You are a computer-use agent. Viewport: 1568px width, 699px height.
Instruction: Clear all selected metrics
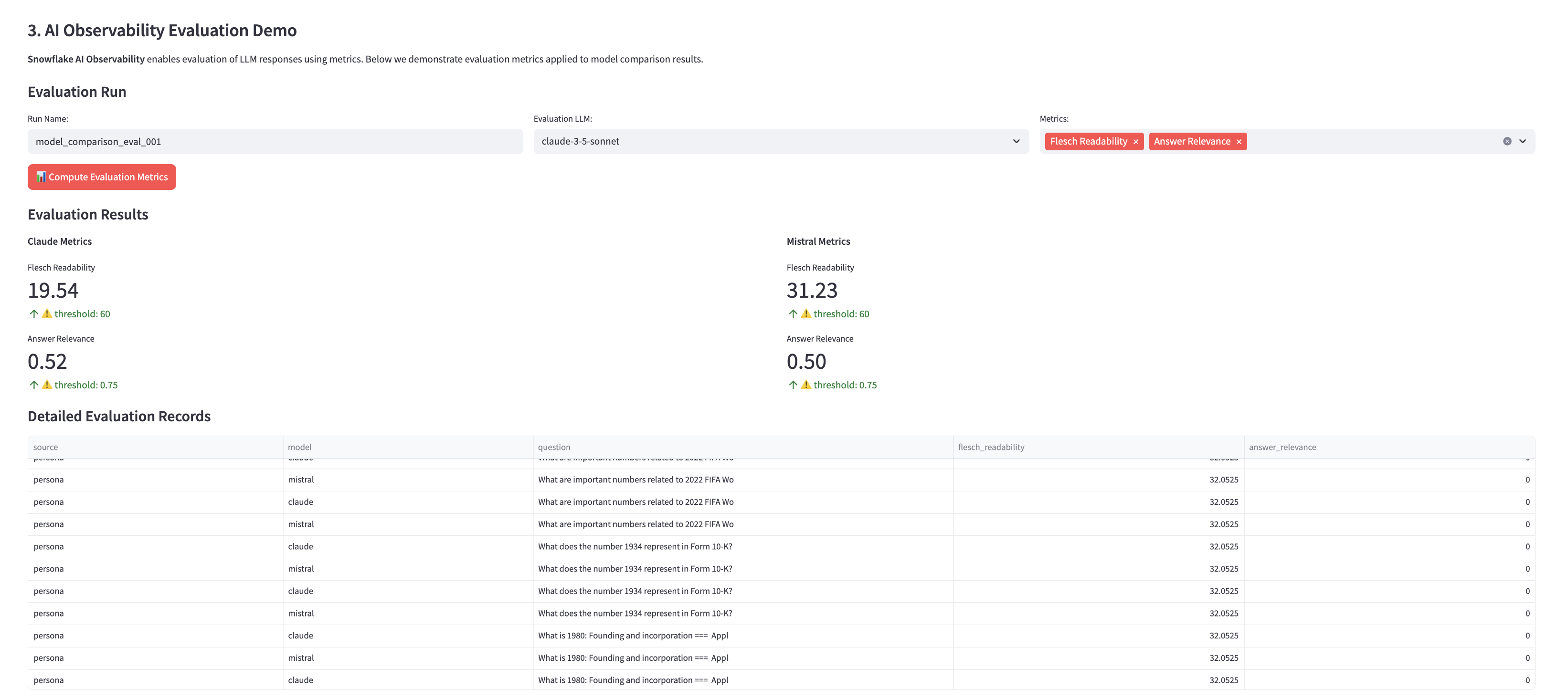(x=1506, y=141)
